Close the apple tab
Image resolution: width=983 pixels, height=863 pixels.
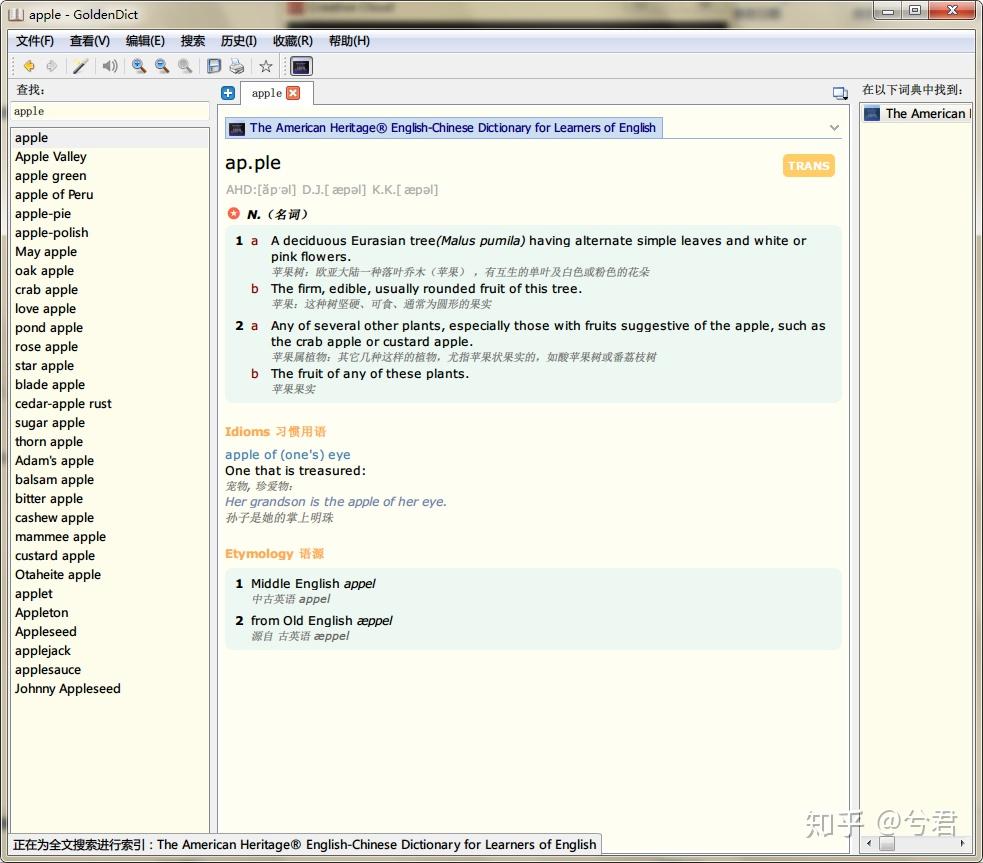click(x=293, y=93)
